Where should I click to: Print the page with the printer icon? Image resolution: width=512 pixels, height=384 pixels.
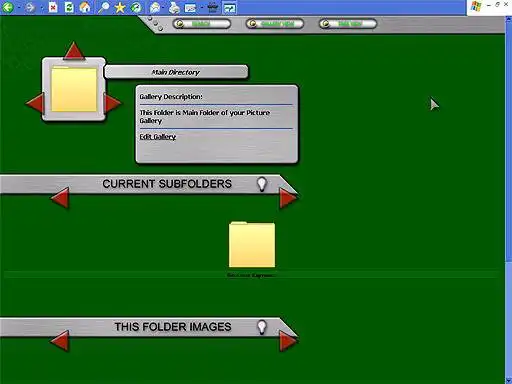point(174,7)
